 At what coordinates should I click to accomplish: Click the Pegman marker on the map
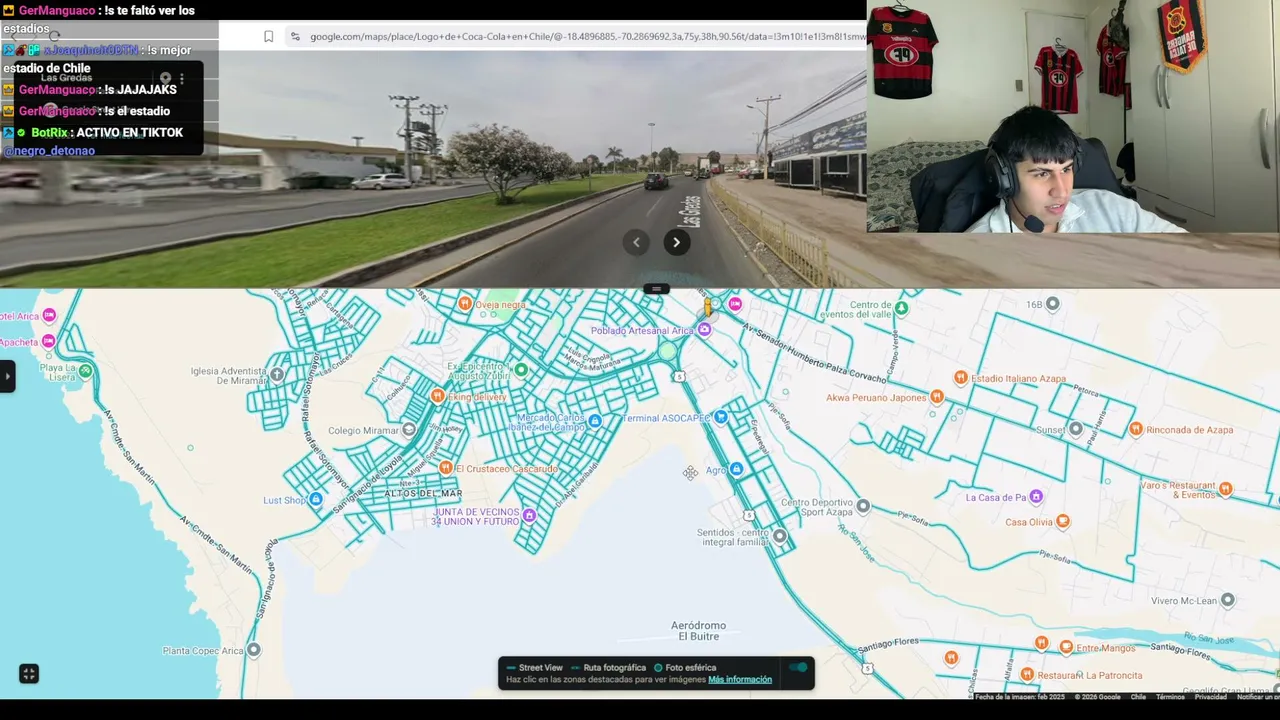tap(708, 306)
